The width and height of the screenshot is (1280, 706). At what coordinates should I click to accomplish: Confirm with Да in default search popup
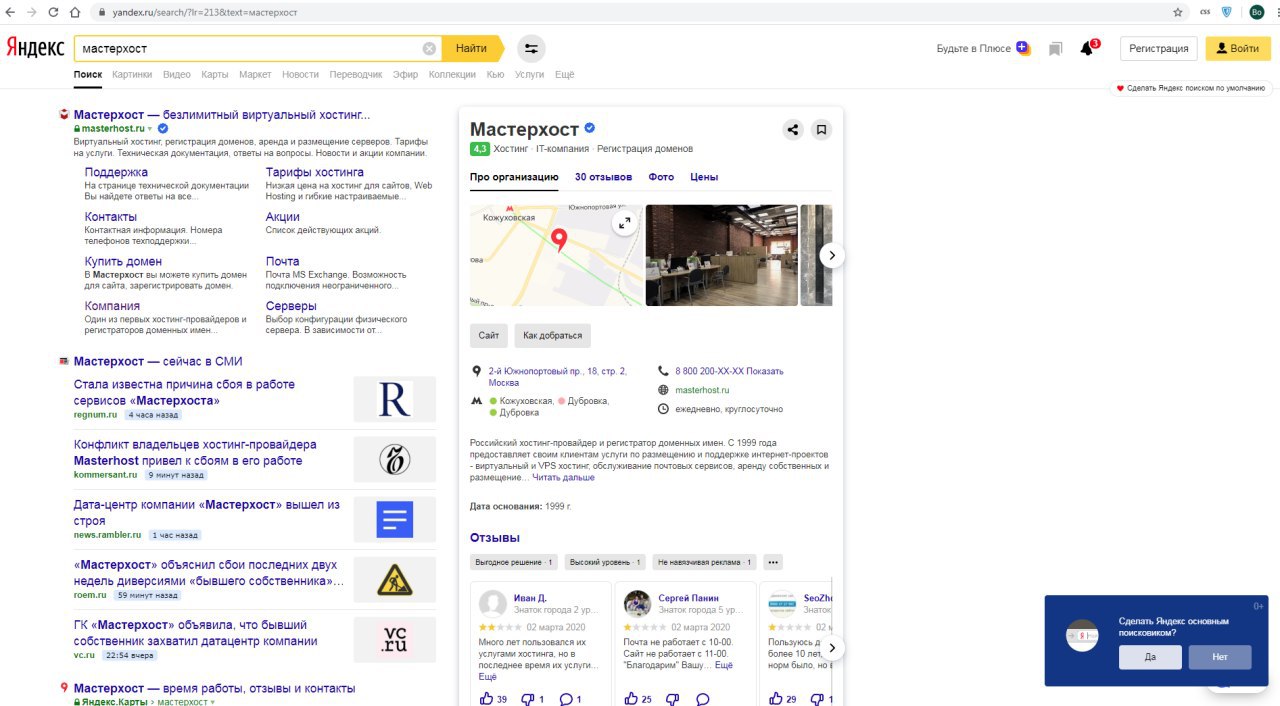point(1150,657)
